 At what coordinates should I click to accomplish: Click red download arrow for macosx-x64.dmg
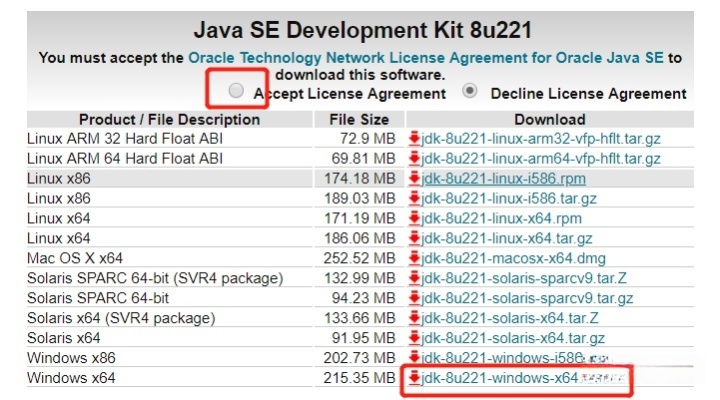[414, 258]
